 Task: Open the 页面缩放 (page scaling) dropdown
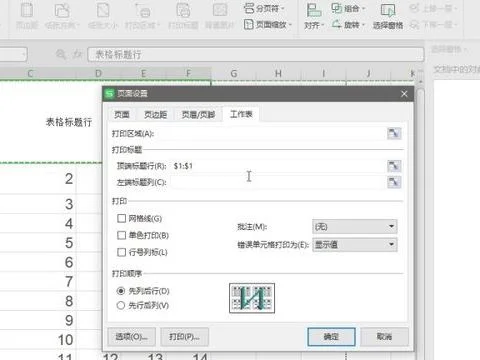click(268, 24)
